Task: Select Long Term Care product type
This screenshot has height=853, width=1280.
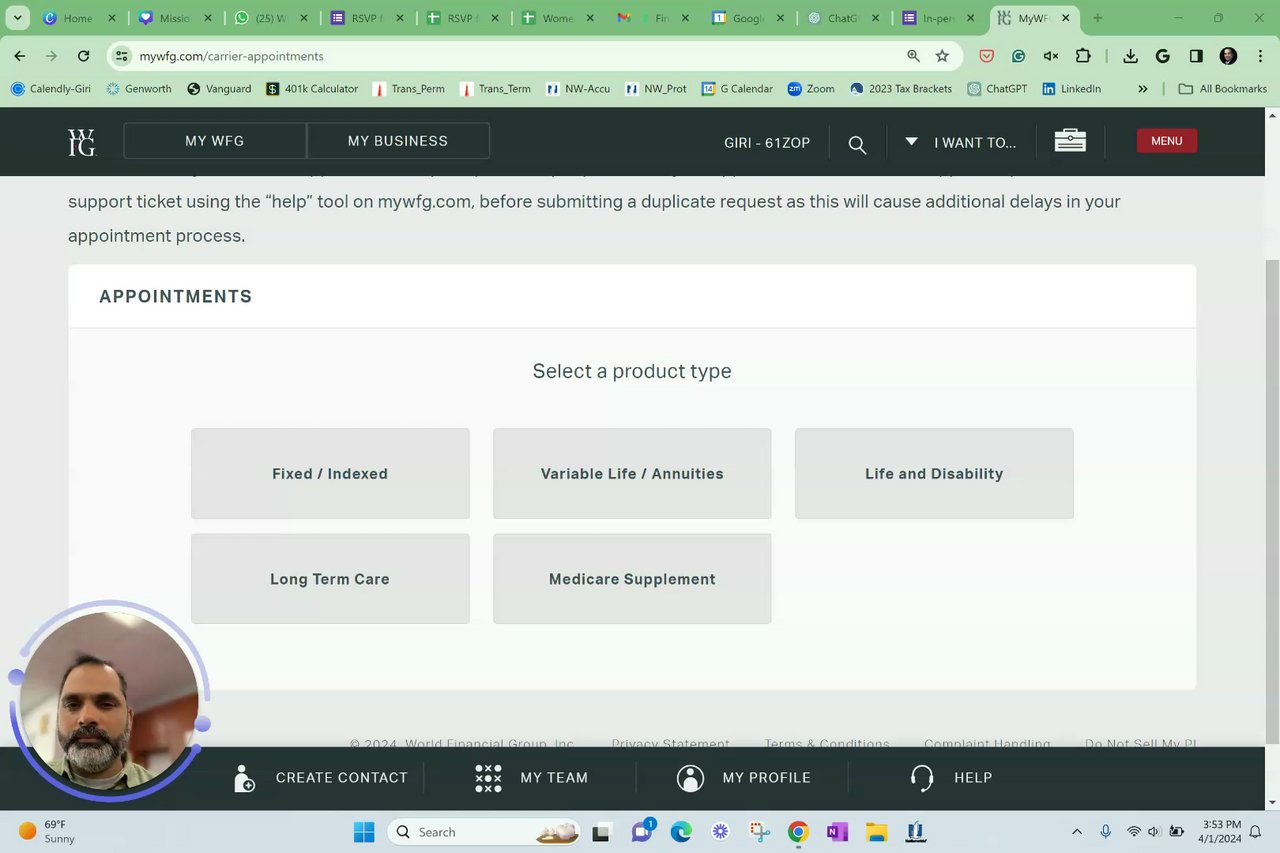Action: click(330, 579)
